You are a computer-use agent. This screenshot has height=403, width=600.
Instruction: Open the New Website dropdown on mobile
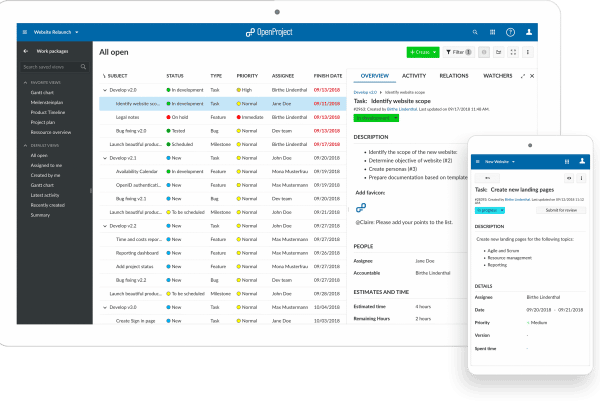coord(500,162)
